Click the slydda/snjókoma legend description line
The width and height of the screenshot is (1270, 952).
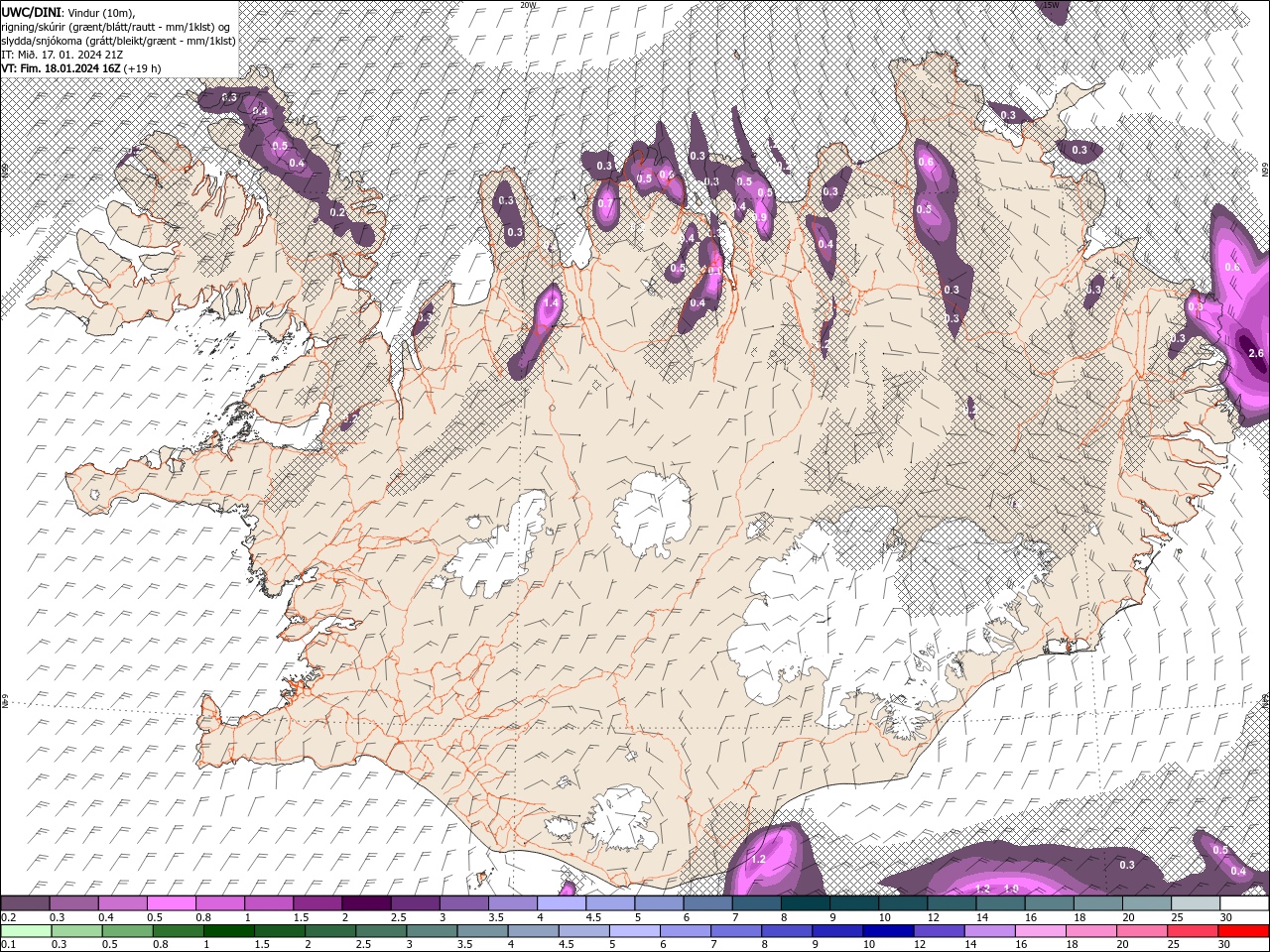tap(118, 41)
